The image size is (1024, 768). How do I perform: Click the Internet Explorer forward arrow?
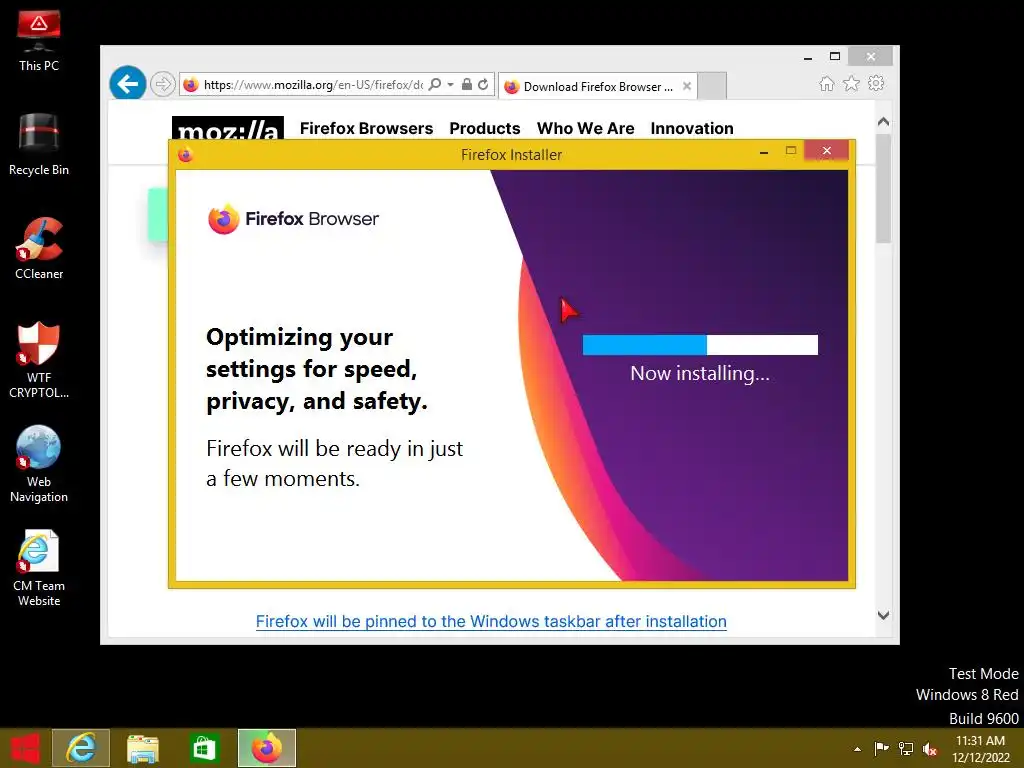pyautogui.click(x=162, y=84)
